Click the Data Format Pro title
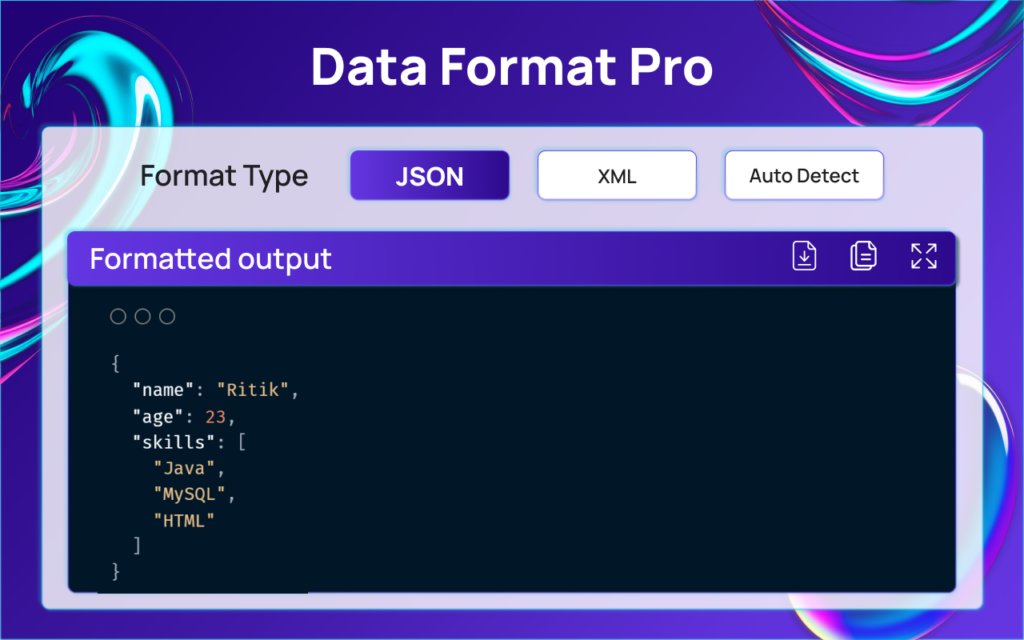 (511, 67)
